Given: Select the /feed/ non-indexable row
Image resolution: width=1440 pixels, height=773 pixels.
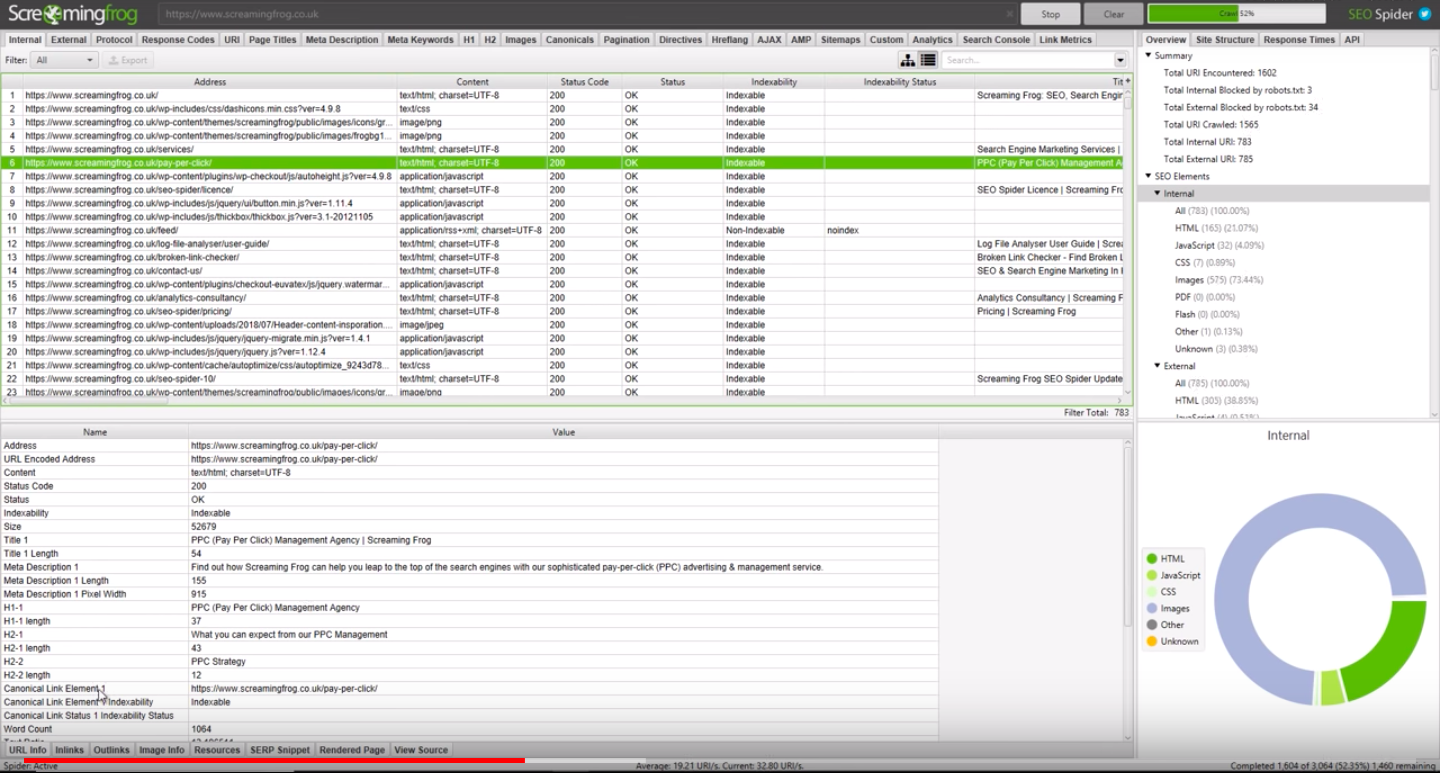Looking at the screenshot, I should [563, 230].
